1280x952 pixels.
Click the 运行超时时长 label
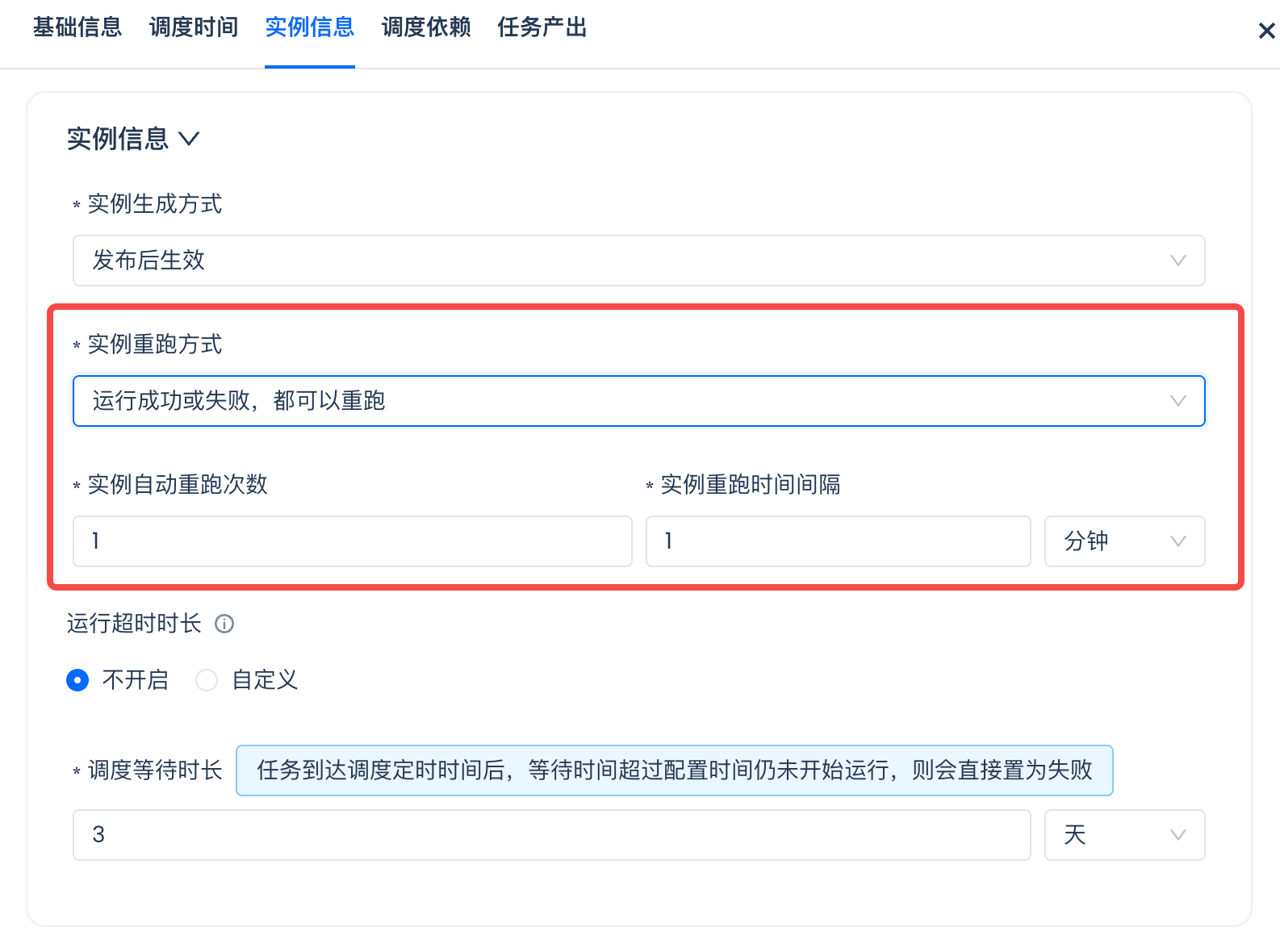point(134,624)
